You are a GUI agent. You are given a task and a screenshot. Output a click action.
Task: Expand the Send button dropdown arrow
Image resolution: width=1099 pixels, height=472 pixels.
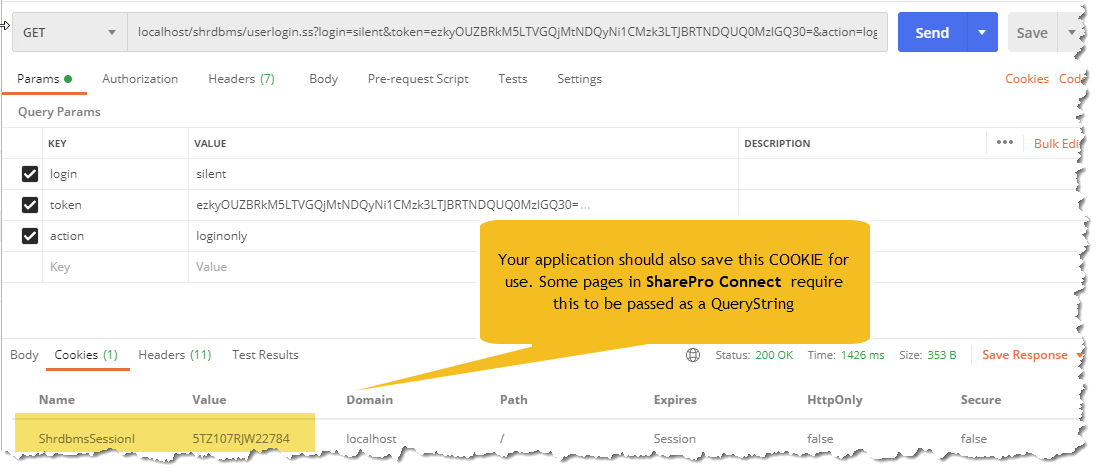982,33
